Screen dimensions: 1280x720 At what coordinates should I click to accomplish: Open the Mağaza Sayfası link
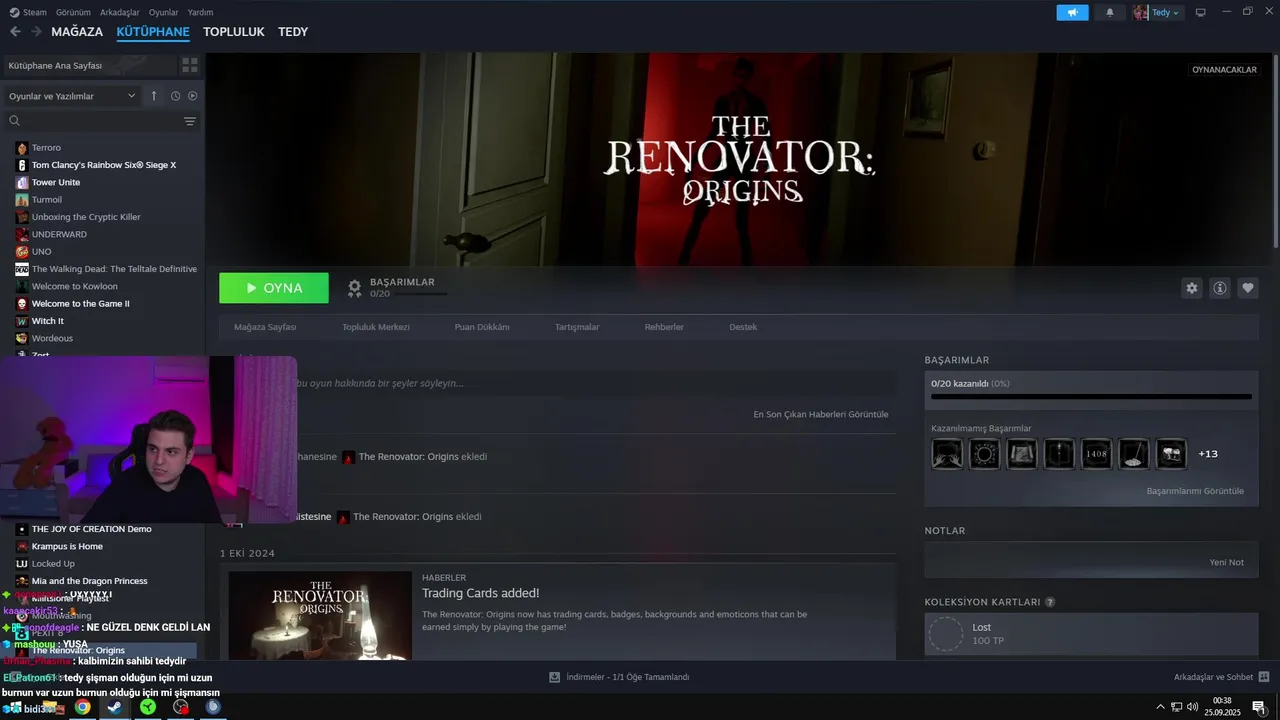pyautogui.click(x=265, y=327)
